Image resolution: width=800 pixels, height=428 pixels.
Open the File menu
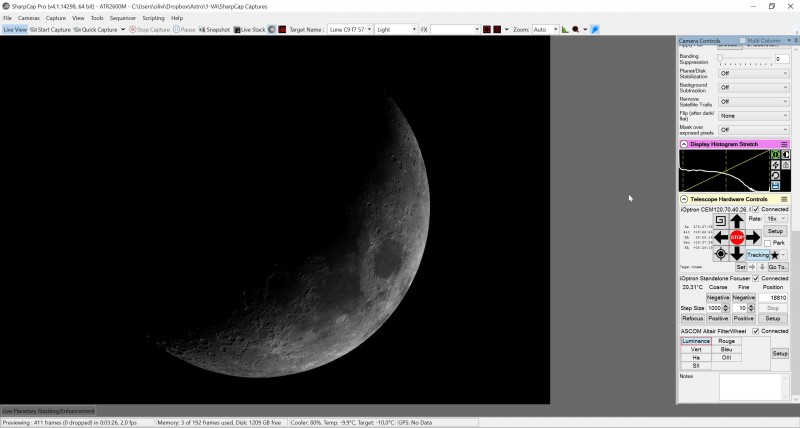(x=7, y=18)
